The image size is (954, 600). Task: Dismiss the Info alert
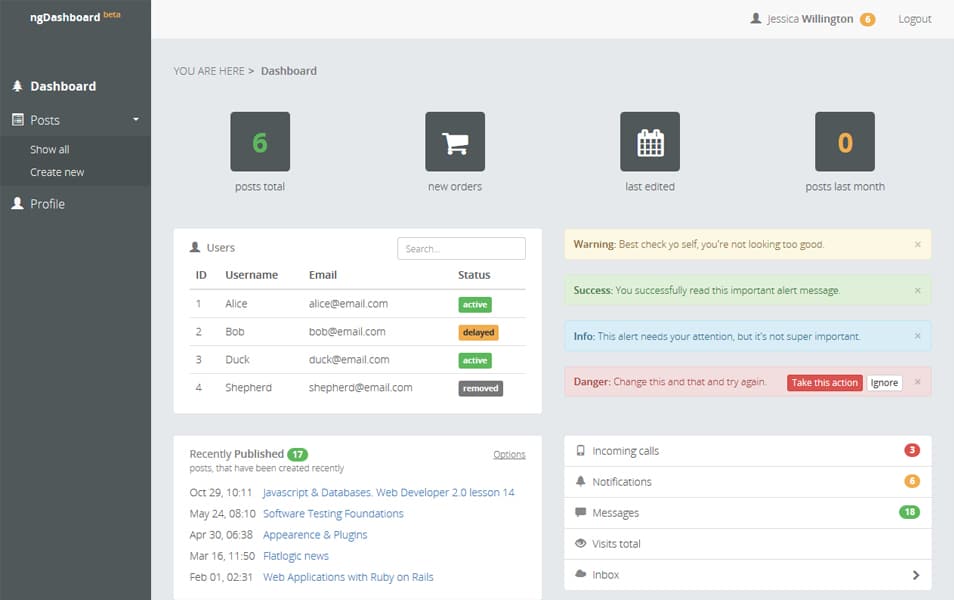917,336
